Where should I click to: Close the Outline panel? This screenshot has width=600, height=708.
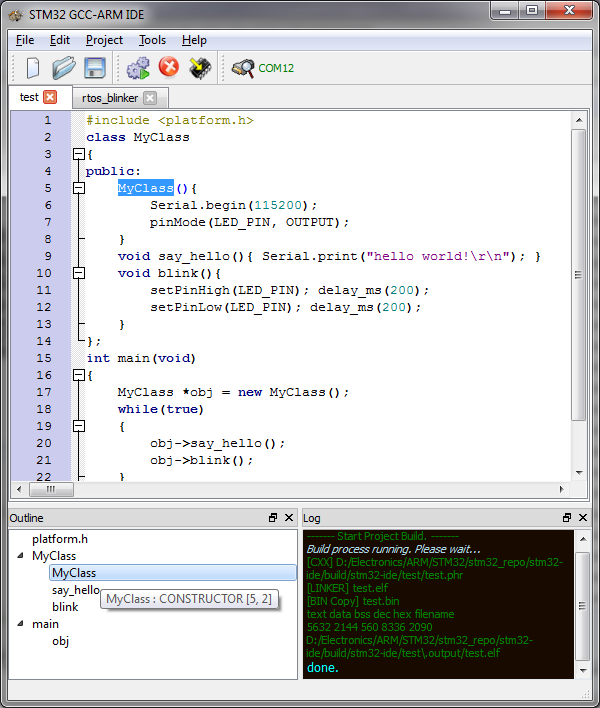coord(289,518)
